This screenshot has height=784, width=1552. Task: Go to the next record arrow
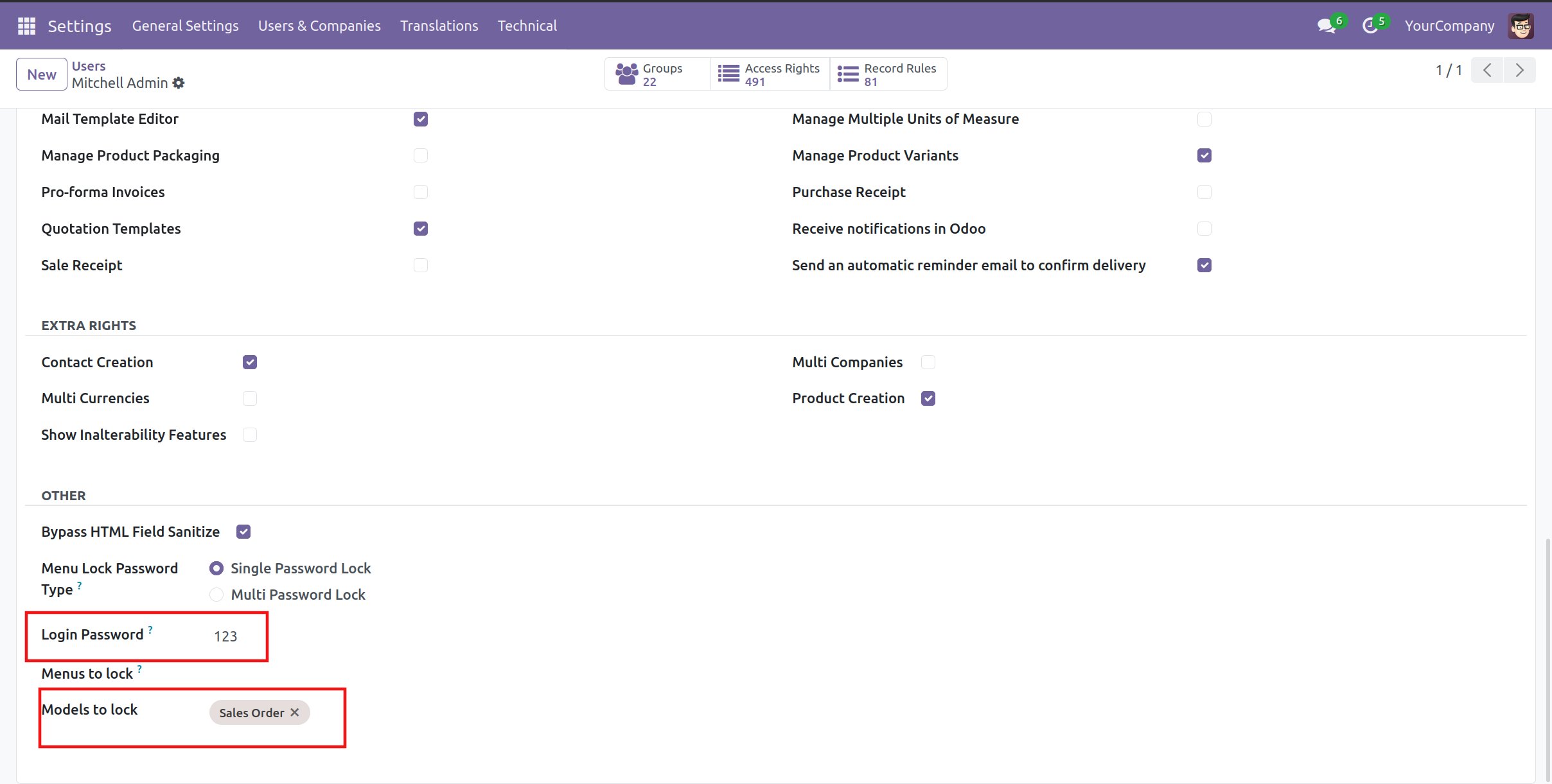[1519, 70]
